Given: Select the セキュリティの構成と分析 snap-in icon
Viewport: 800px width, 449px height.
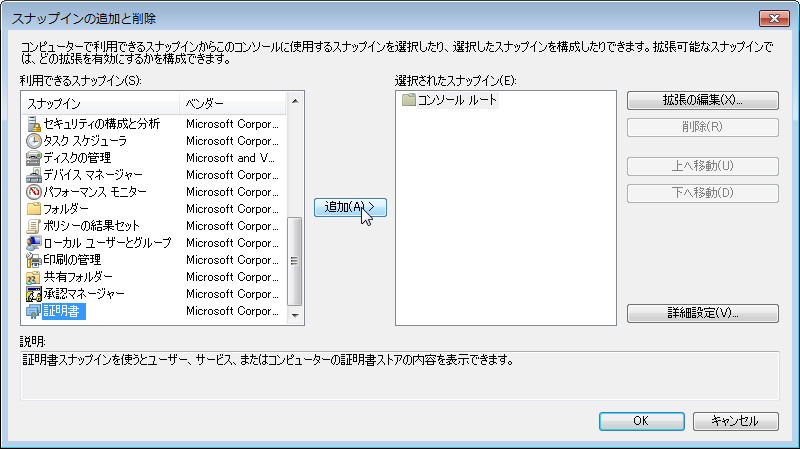Looking at the screenshot, I should (33, 124).
